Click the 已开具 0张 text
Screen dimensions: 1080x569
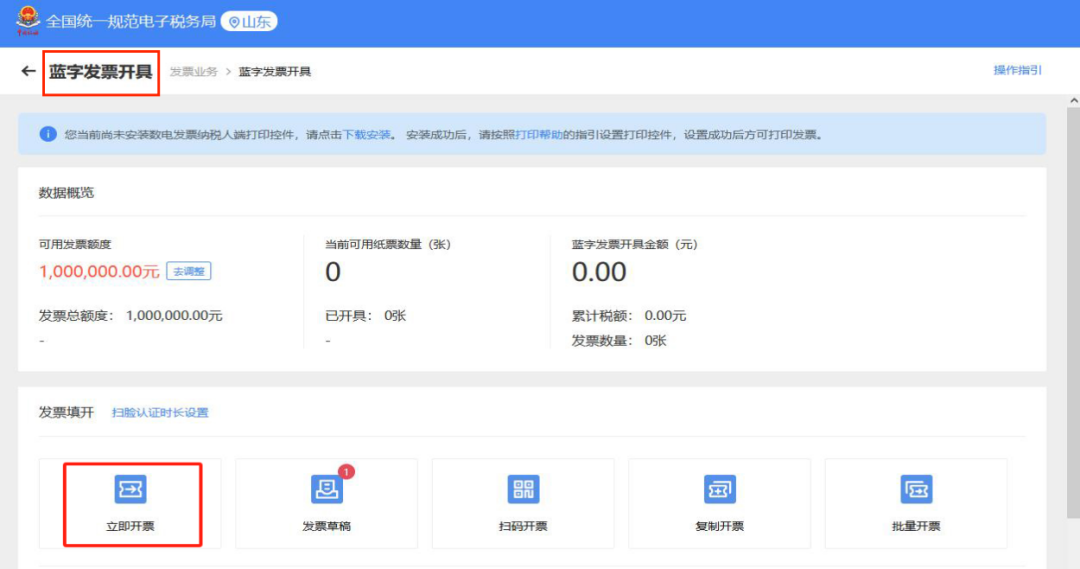pyautogui.click(x=366, y=316)
